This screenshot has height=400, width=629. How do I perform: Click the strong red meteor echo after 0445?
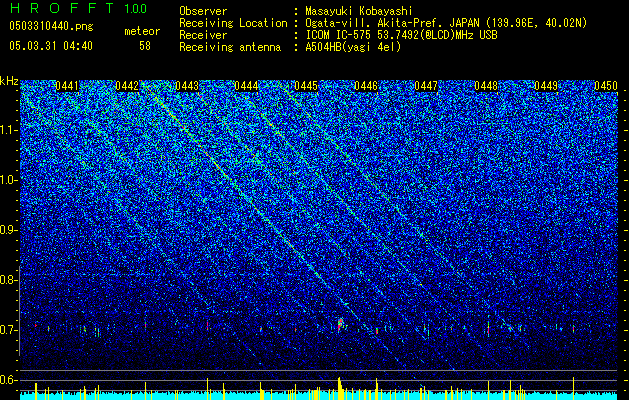pyautogui.click(x=341, y=324)
